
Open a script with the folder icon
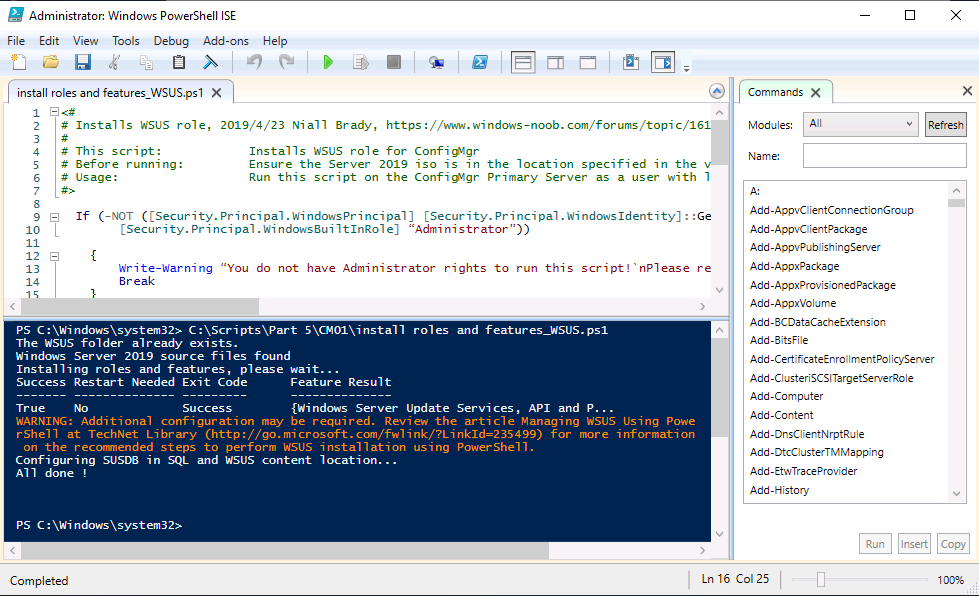coord(51,62)
